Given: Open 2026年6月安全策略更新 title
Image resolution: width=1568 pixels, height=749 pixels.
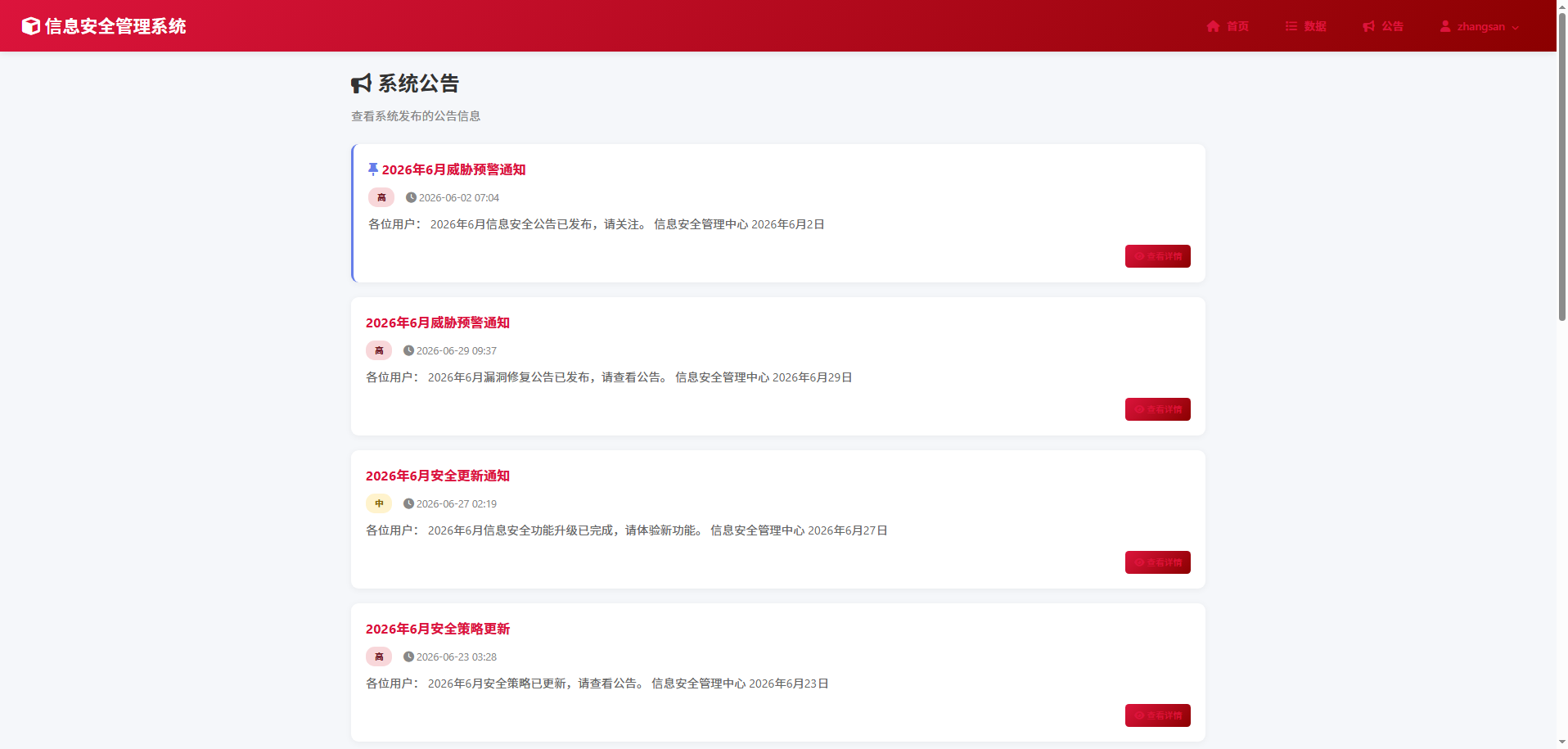Looking at the screenshot, I should pos(438,629).
